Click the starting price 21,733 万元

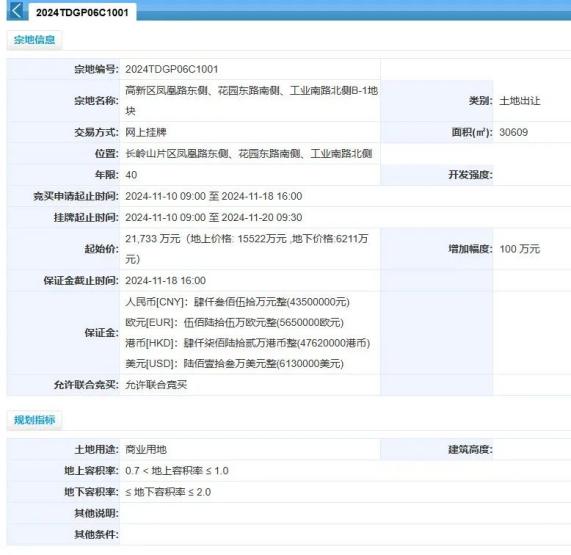pyautogui.click(x=153, y=239)
